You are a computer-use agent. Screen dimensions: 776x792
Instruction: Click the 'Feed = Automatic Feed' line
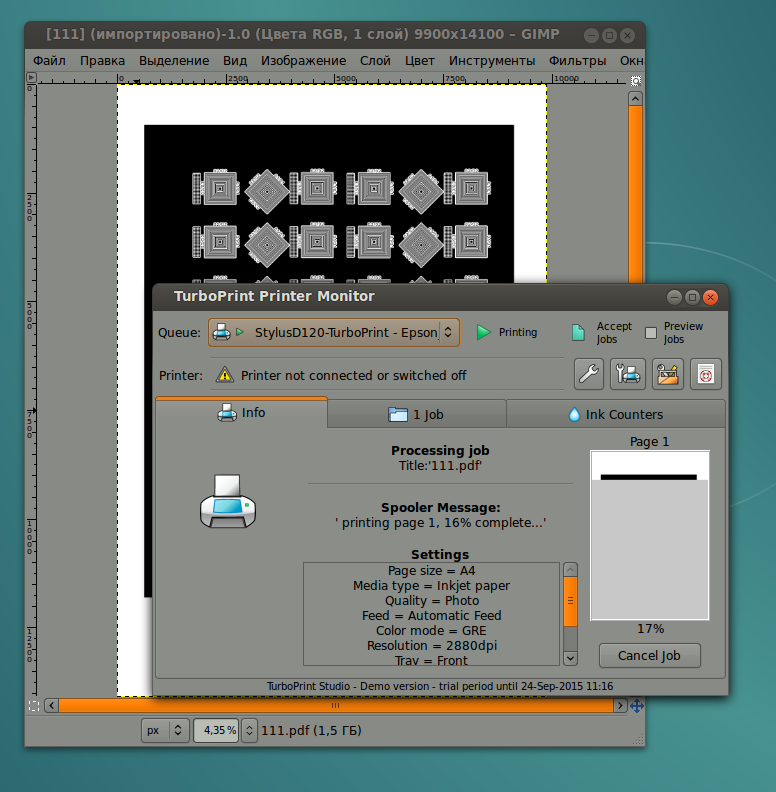432,616
